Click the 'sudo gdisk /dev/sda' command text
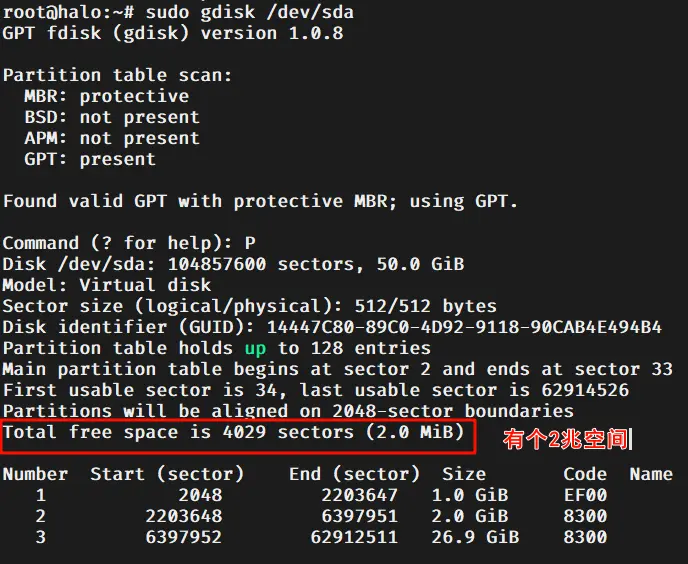Viewport: 688px width, 564px height. click(x=250, y=12)
